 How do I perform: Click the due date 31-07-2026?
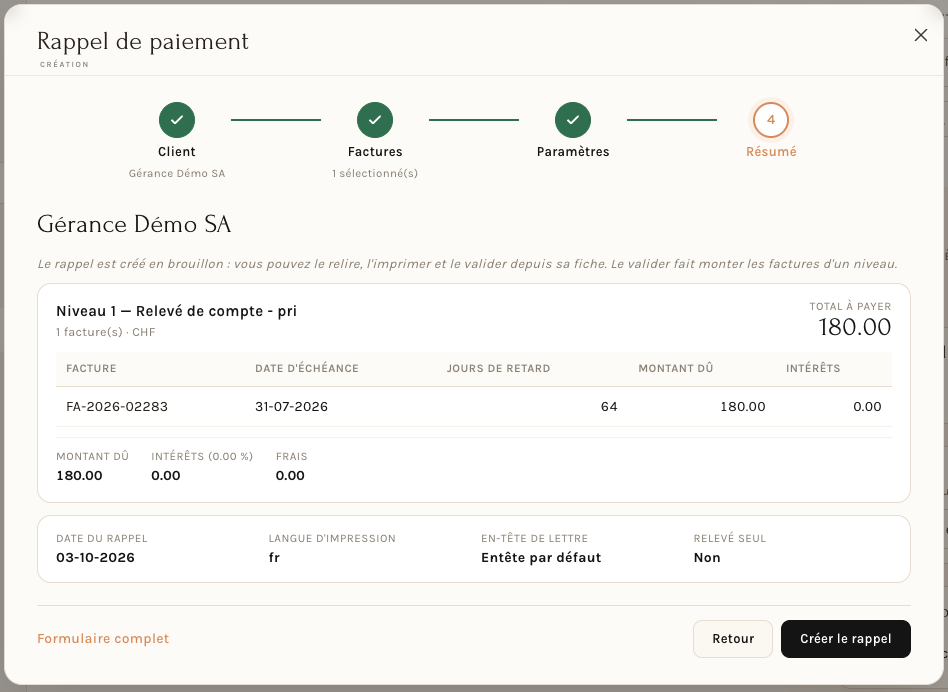point(291,407)
